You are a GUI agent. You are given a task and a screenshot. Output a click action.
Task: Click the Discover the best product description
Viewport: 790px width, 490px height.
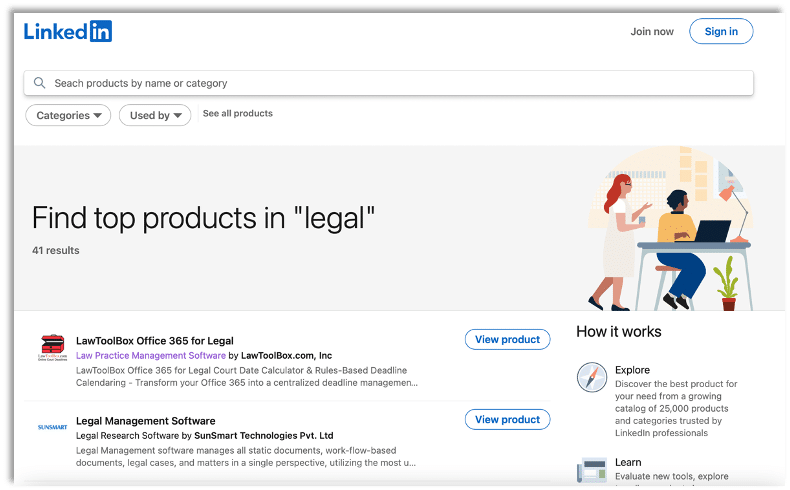[x=676, y=408]
